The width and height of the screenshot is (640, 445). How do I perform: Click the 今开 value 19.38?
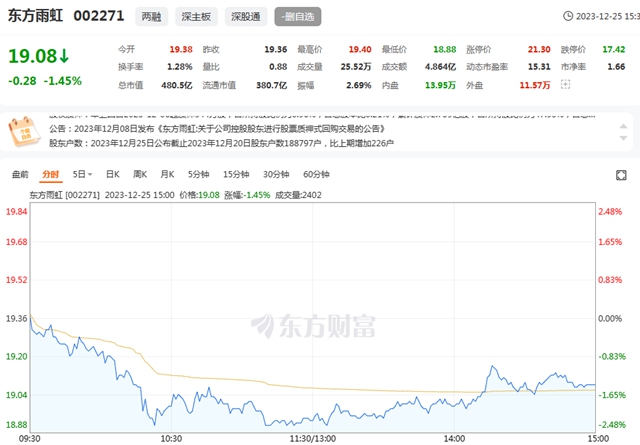tap(181, 49)
